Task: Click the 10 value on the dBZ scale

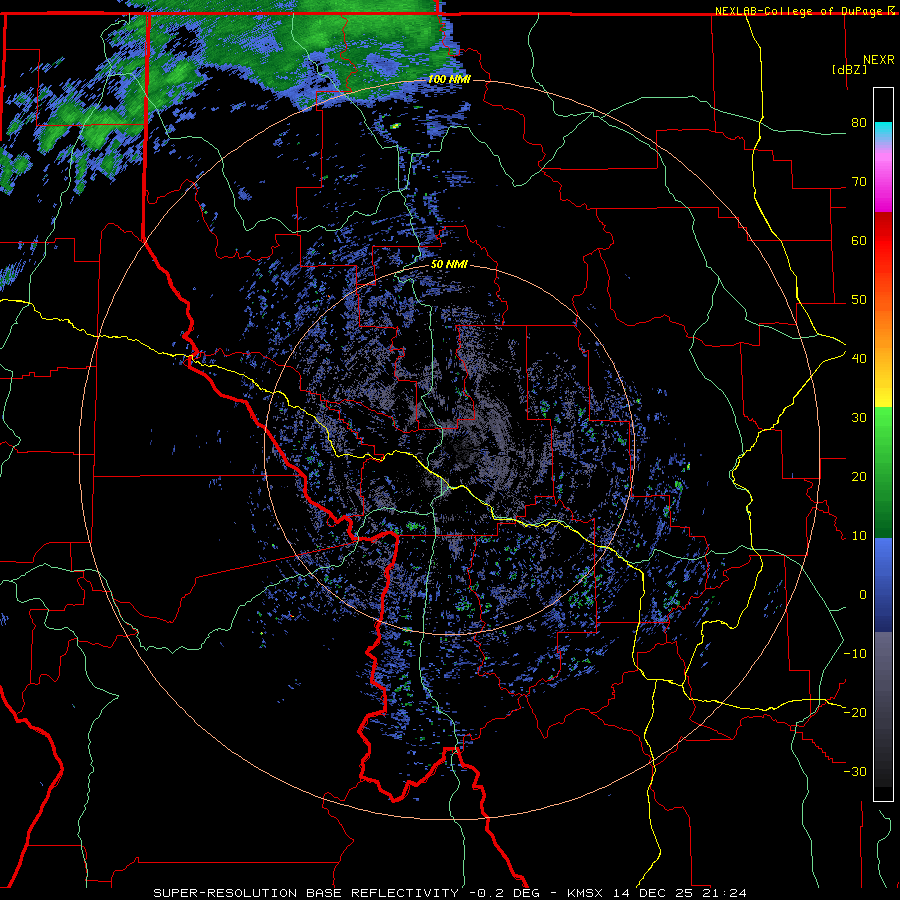Action: [x=859, y=536]
